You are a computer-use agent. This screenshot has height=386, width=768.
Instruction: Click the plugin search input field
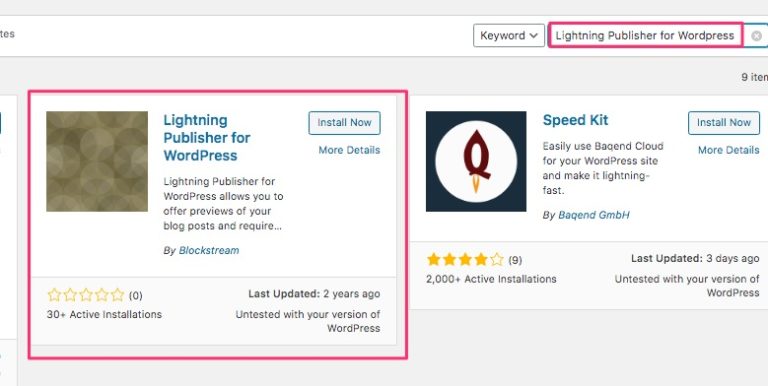(645, 35)
